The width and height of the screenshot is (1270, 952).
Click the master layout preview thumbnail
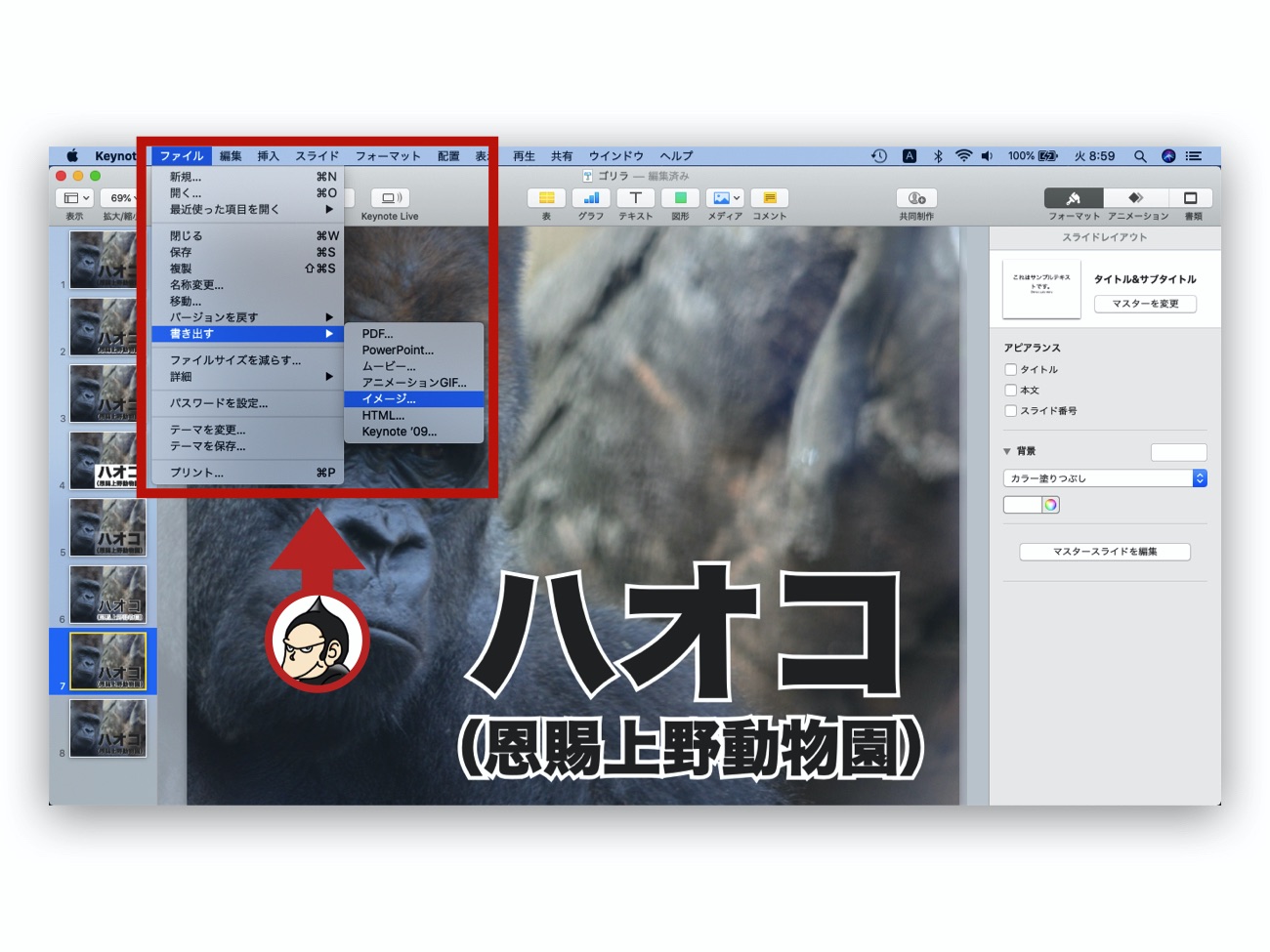[1041, 289]
